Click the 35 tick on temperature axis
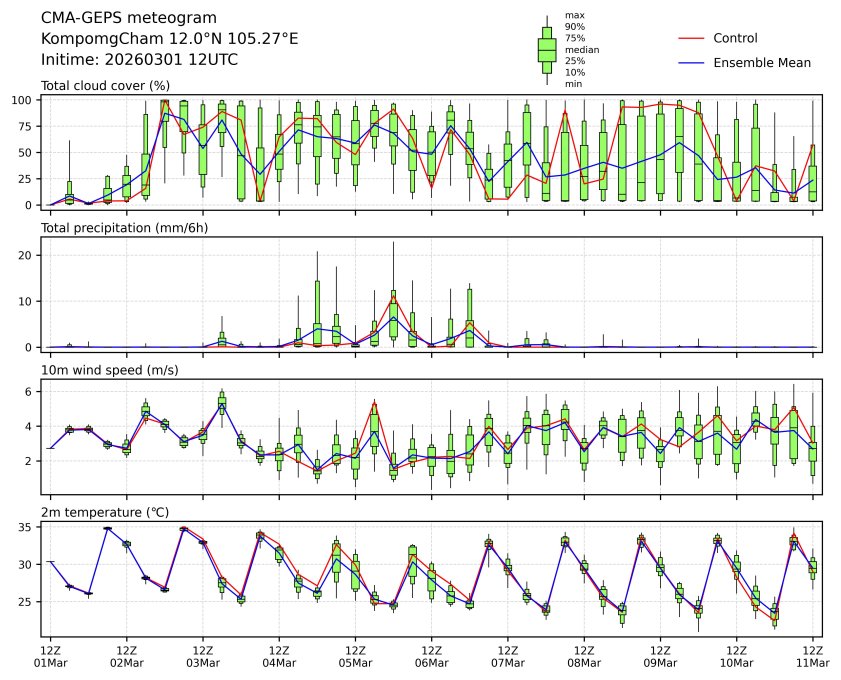This screenshot has height=680, width=841. click(x=29, y=528)
